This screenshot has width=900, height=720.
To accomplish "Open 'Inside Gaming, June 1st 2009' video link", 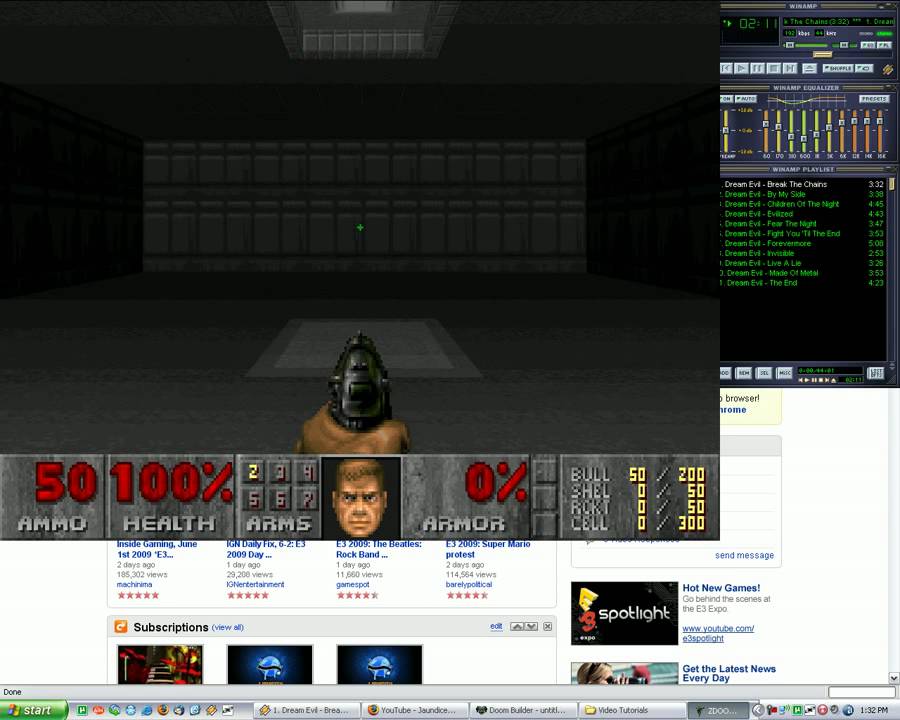I will click(x=157, y=549).
